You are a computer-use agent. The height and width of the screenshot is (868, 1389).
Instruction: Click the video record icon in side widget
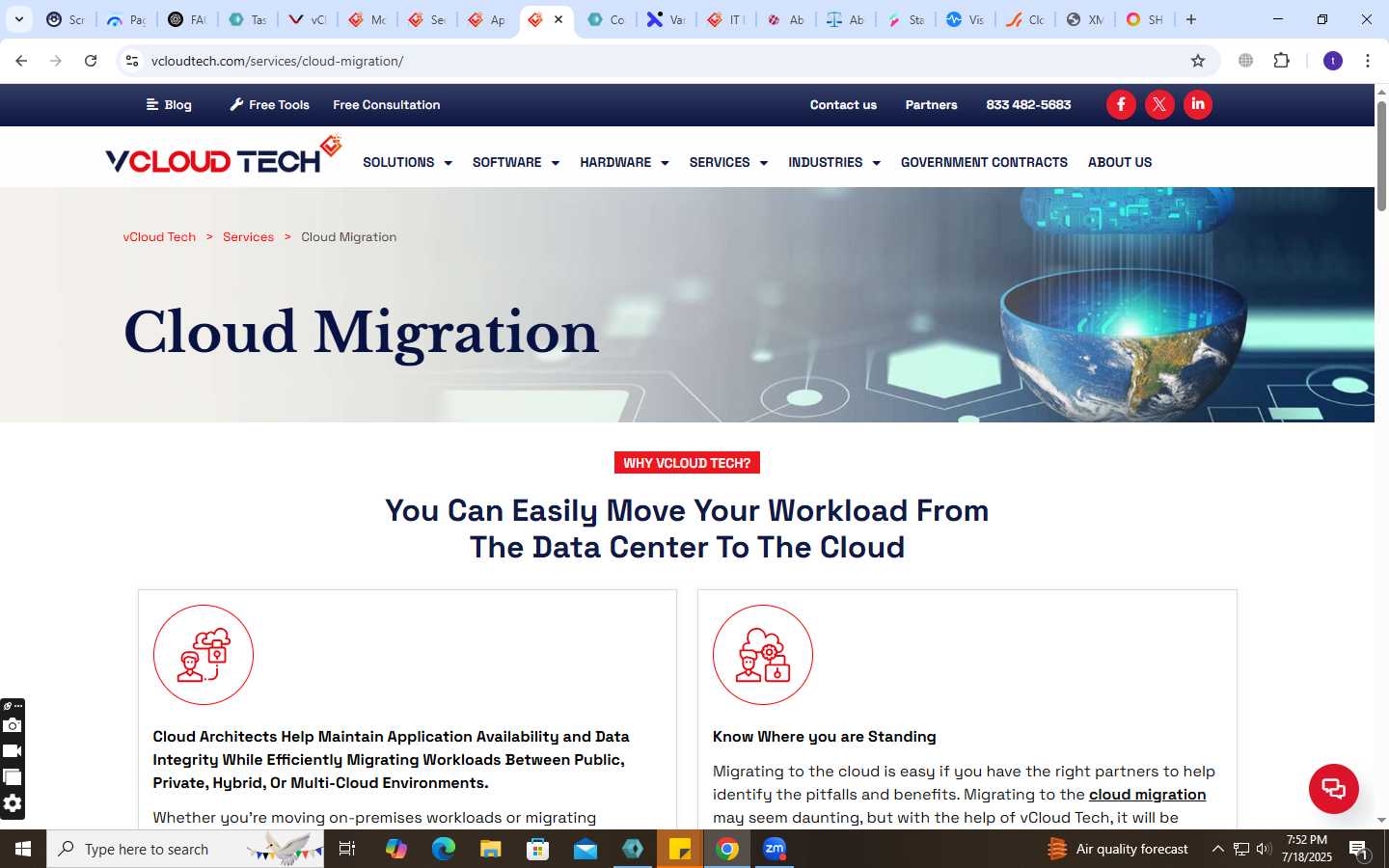tap(13, 751)
